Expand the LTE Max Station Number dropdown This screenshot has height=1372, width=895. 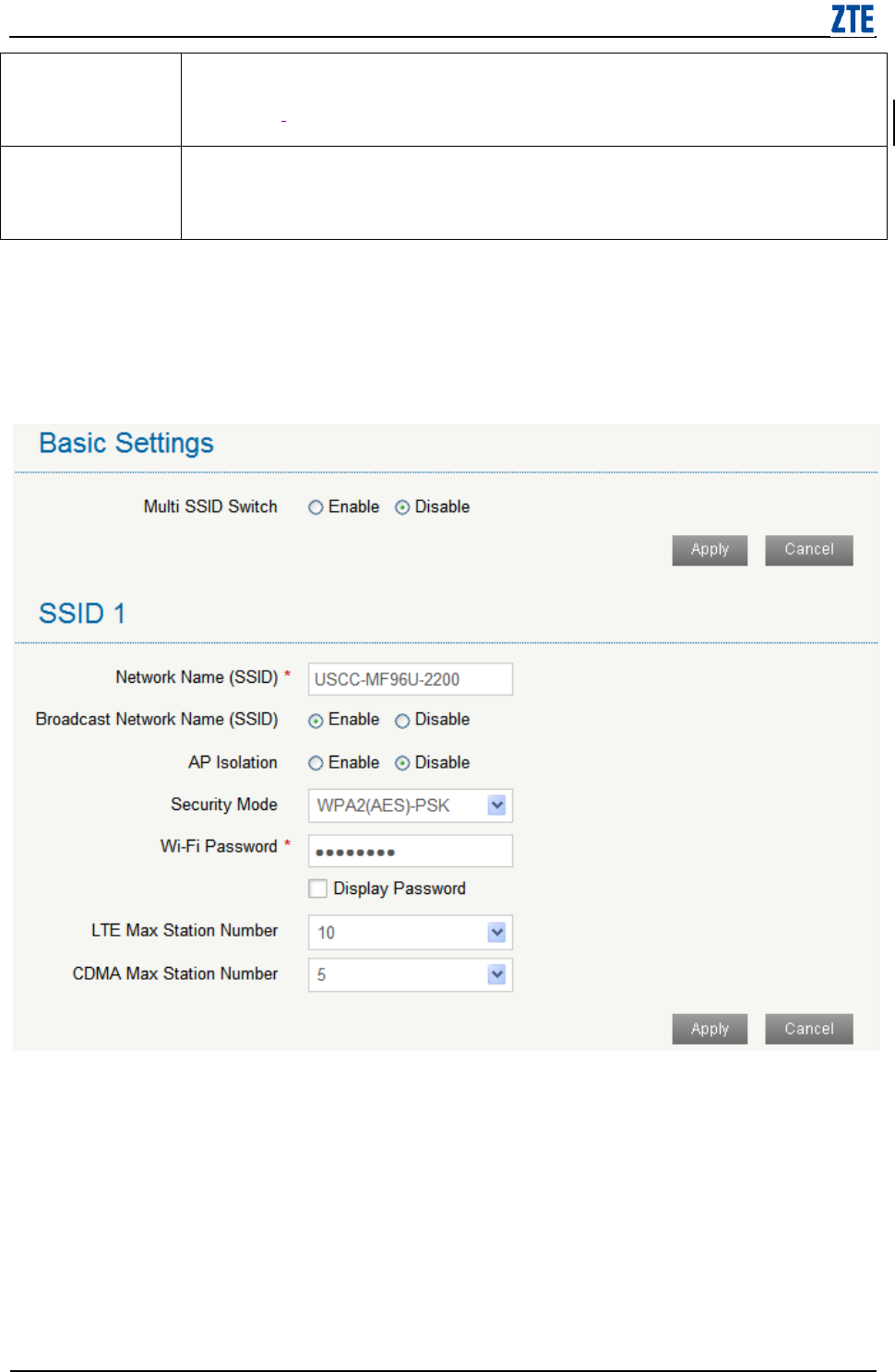coord(411,932)
